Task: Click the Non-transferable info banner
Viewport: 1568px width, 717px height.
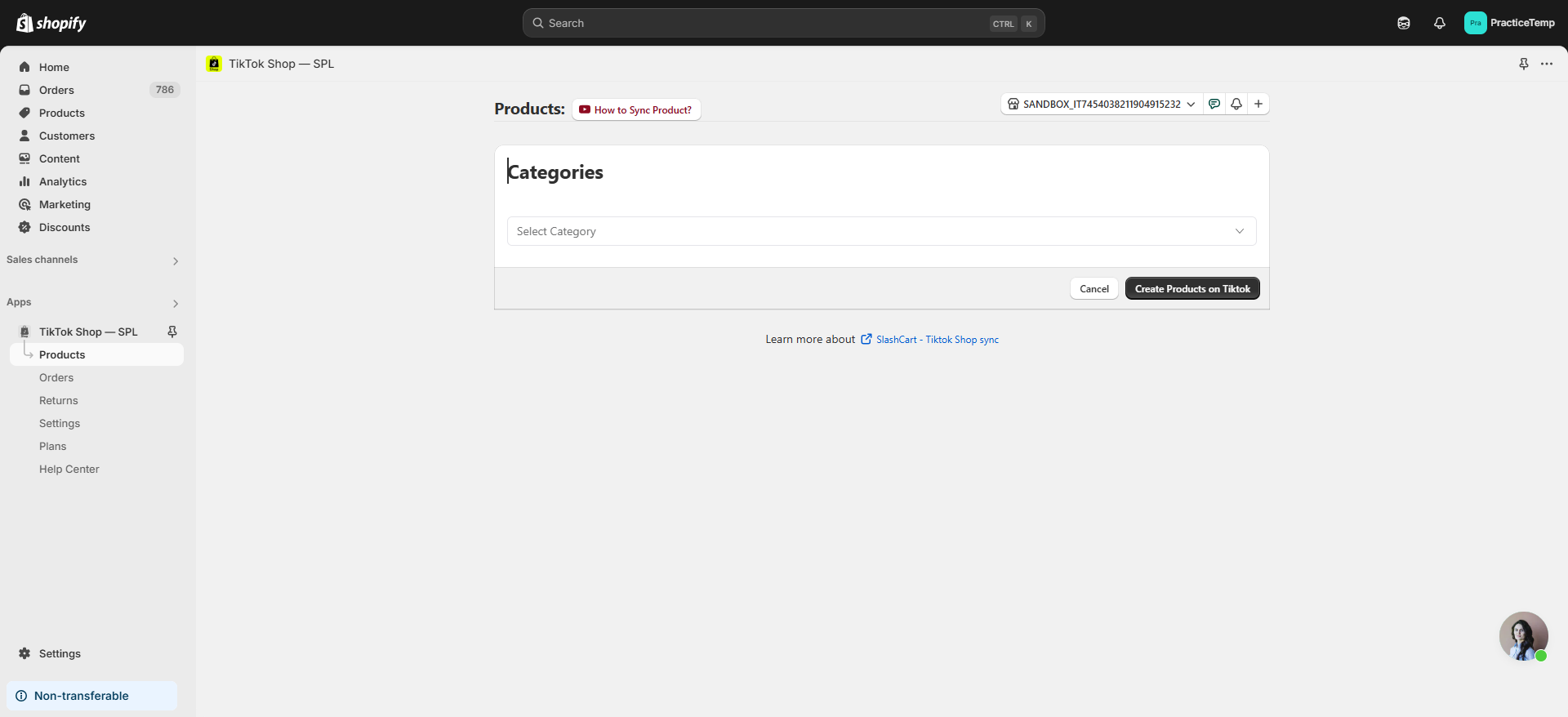Action: pyautogui.click(x=91, y=696)
